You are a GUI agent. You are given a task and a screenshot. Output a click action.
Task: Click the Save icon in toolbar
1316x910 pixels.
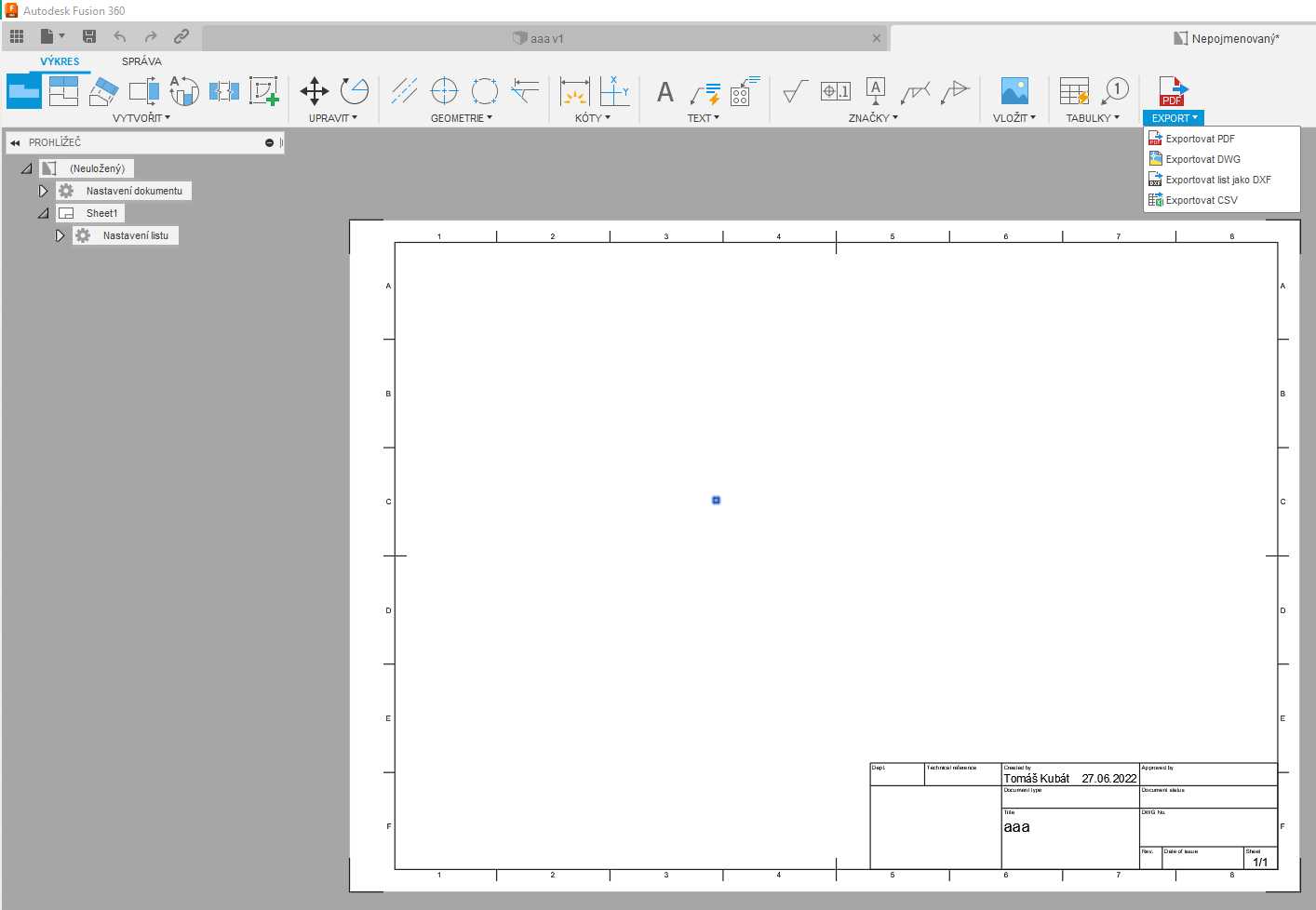(x=89, y=36)
